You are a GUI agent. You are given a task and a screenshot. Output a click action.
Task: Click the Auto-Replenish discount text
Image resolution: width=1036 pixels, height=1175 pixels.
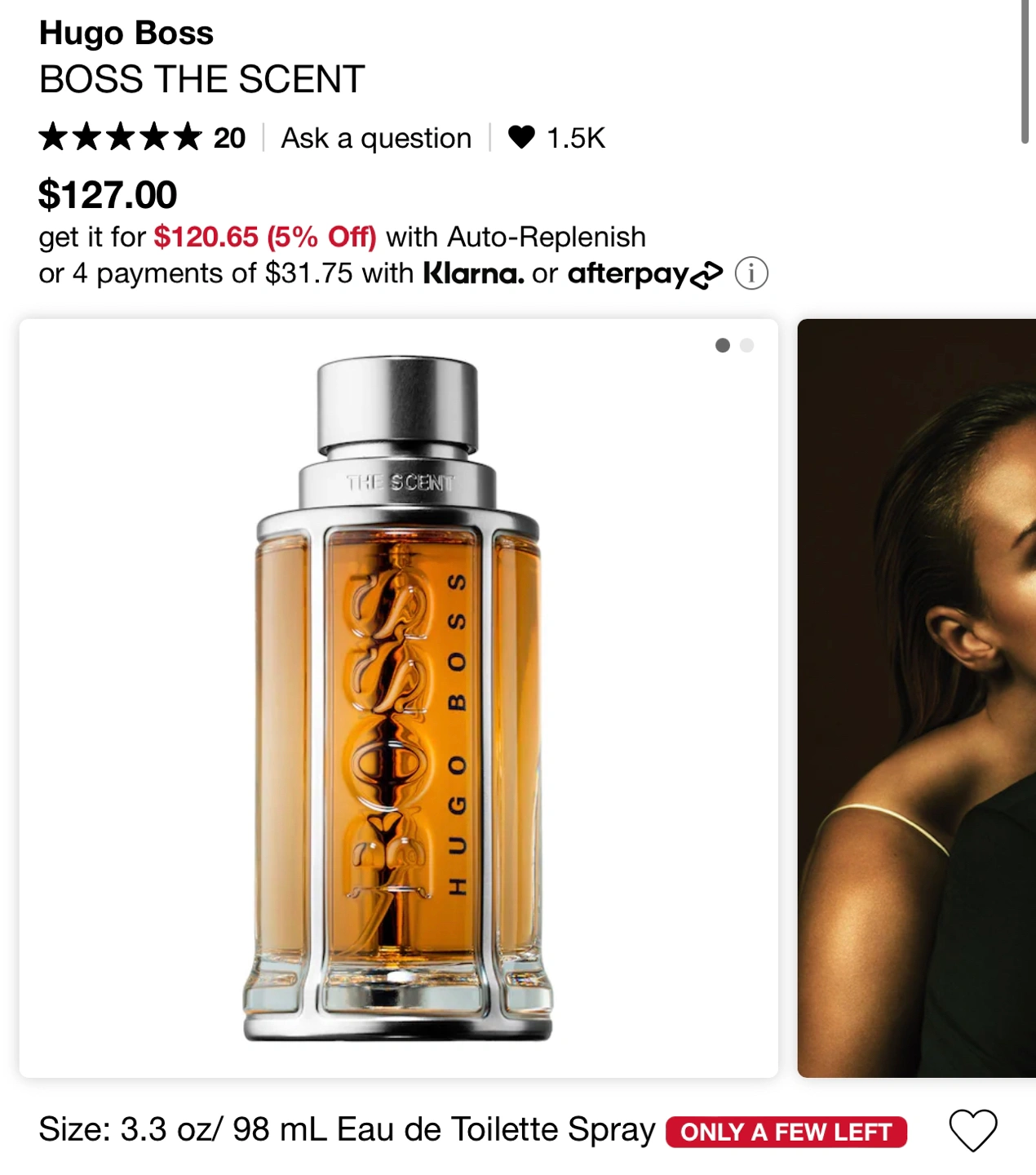(343, 237)
